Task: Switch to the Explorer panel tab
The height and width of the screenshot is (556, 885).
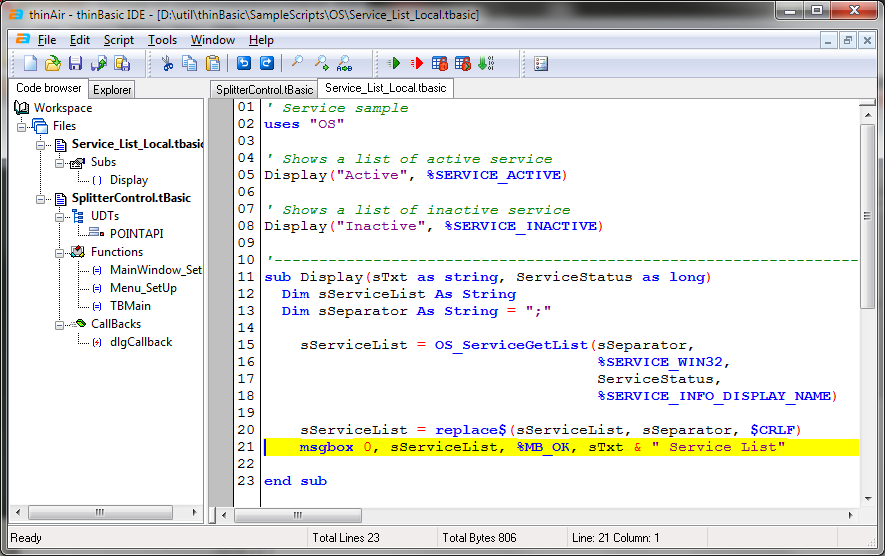Action: click(x=112, y=90)
